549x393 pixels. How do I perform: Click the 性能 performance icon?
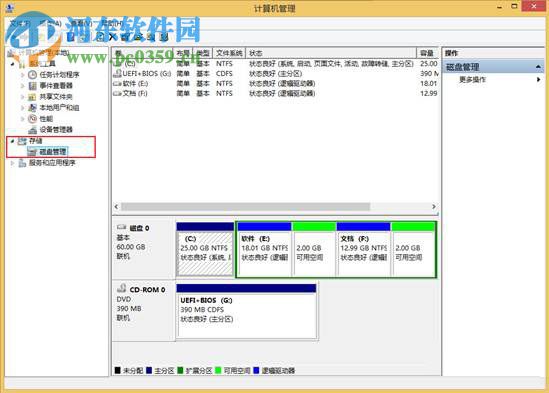tap(32, 119)
